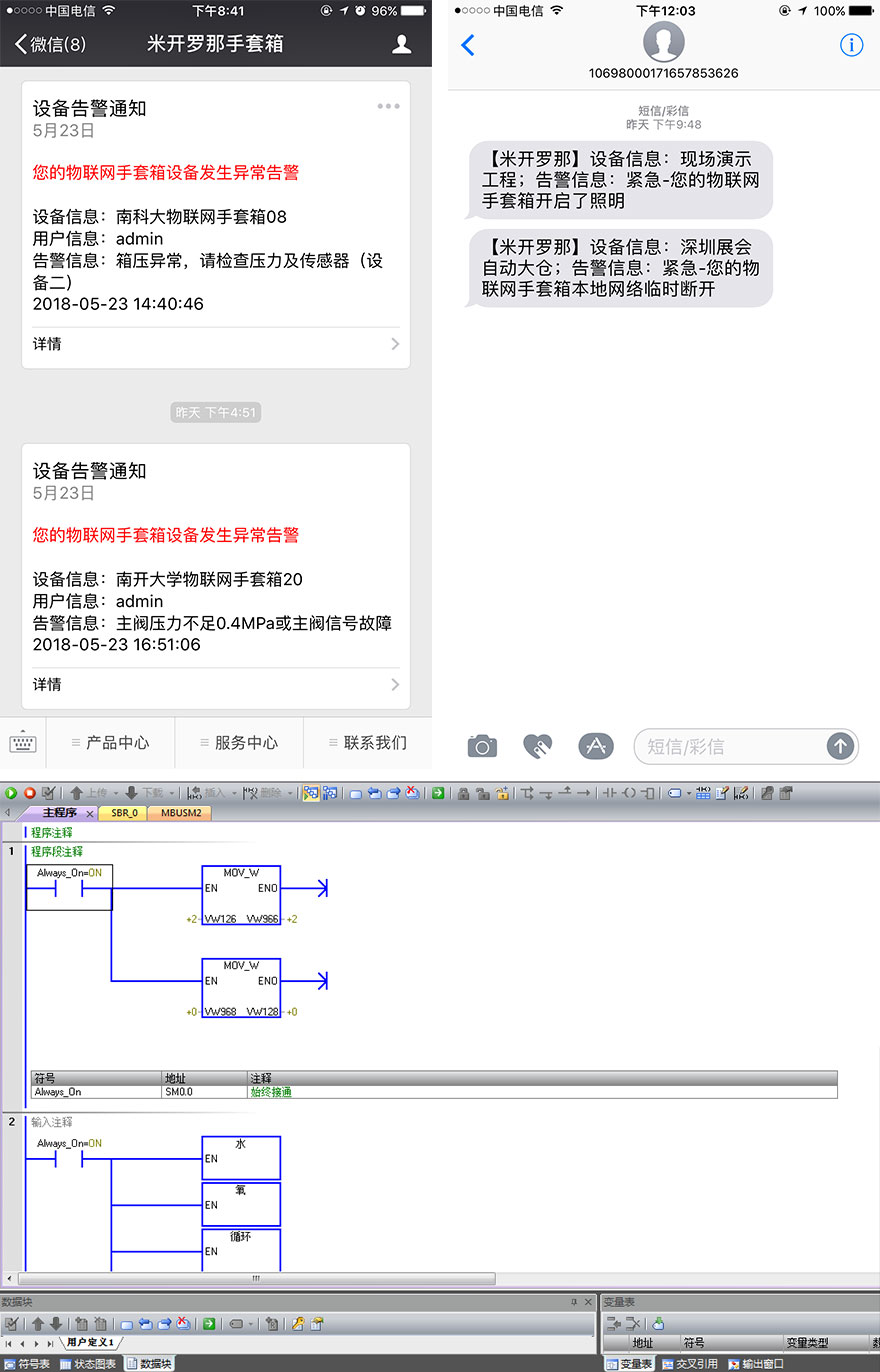
Task: Open the 数据块 tab at bottom
Action: click(x=148, y=1364)
